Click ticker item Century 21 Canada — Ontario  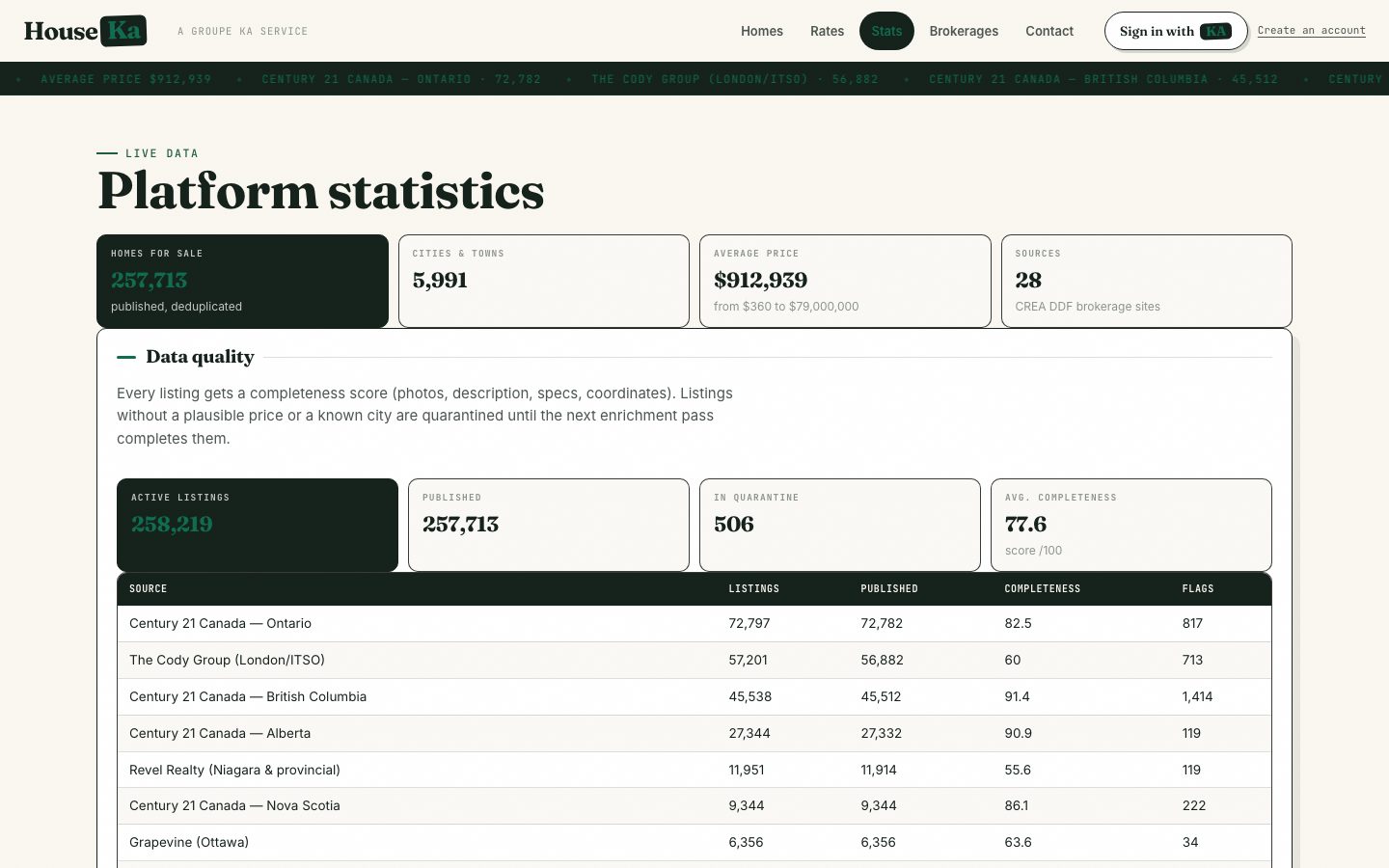click(x=401, y=79)
